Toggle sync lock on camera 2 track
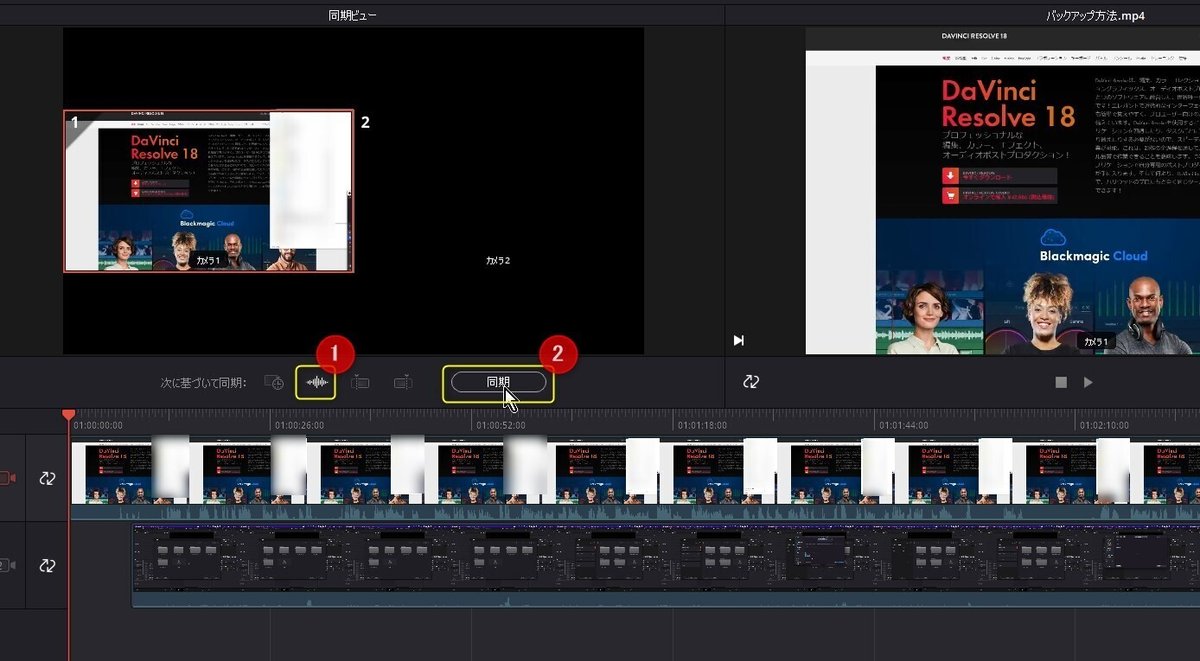Screen dimensions: 1200x661 click(47, 565)
